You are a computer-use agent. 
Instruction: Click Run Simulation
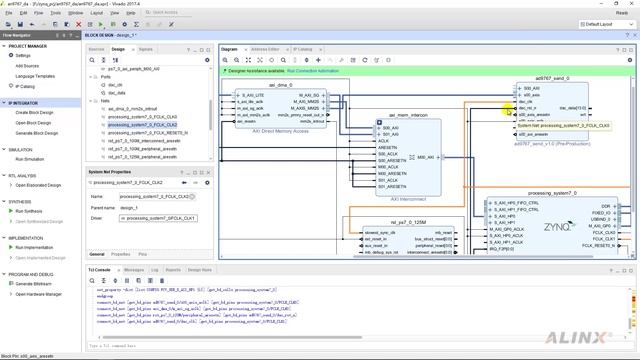point(30,159)
